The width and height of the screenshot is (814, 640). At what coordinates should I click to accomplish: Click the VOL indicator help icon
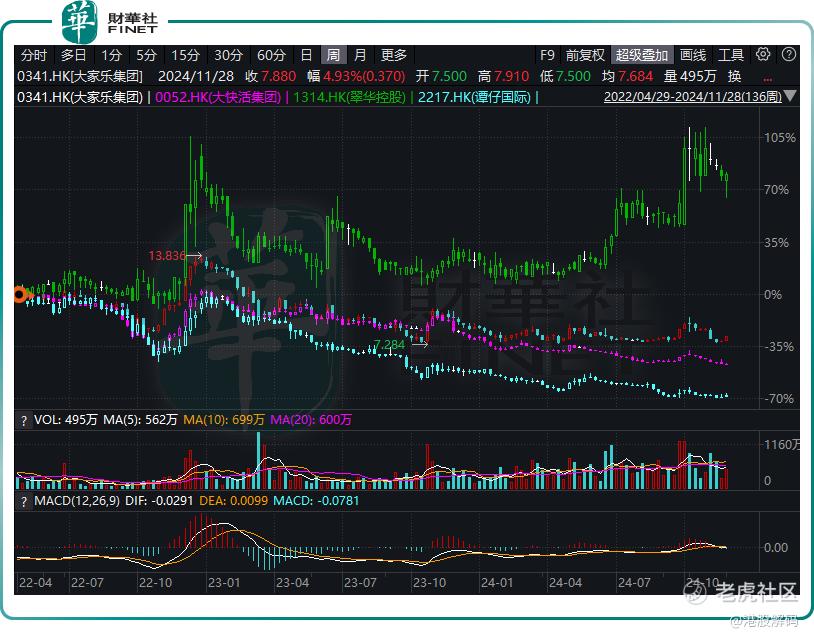click(x=24, y=420)
